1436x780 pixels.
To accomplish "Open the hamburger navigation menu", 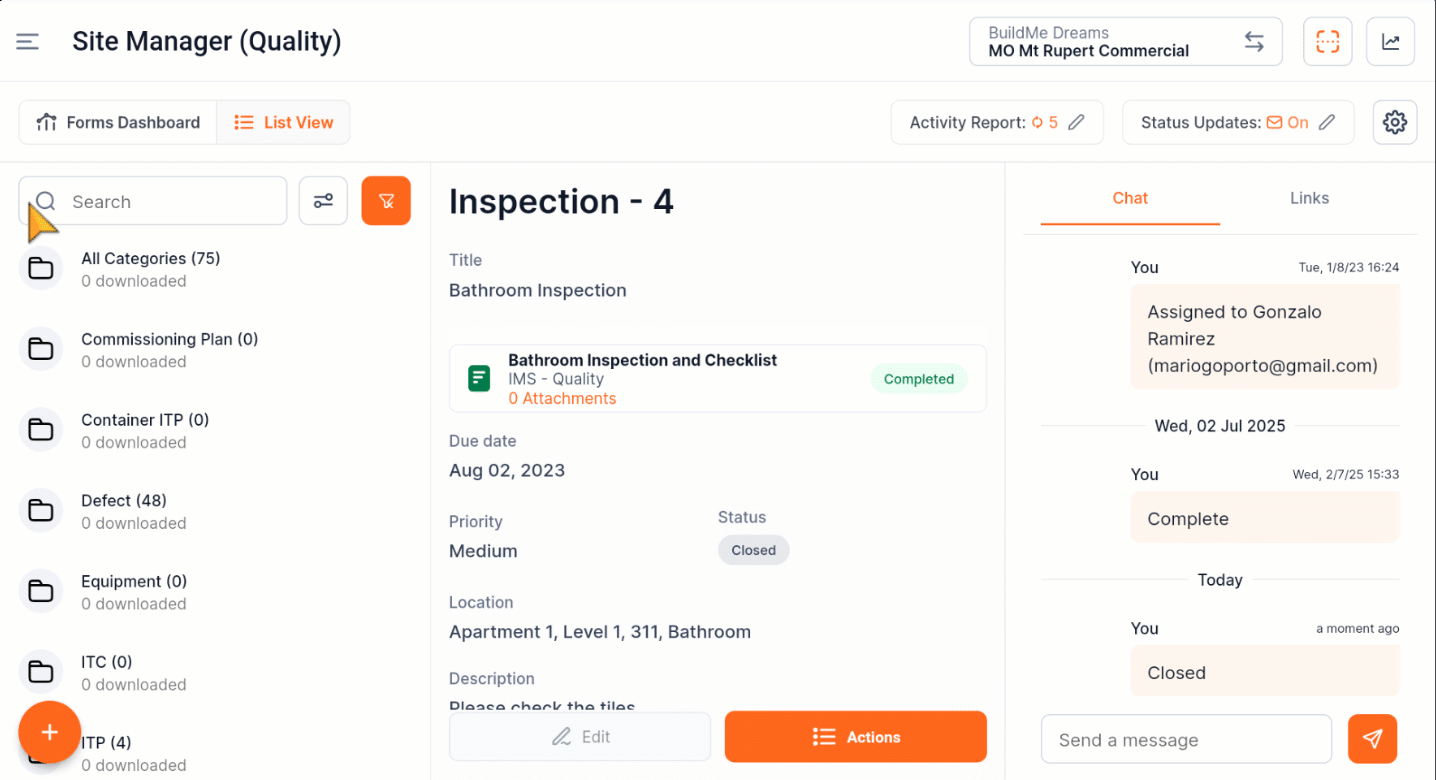I will coord(27,42).
